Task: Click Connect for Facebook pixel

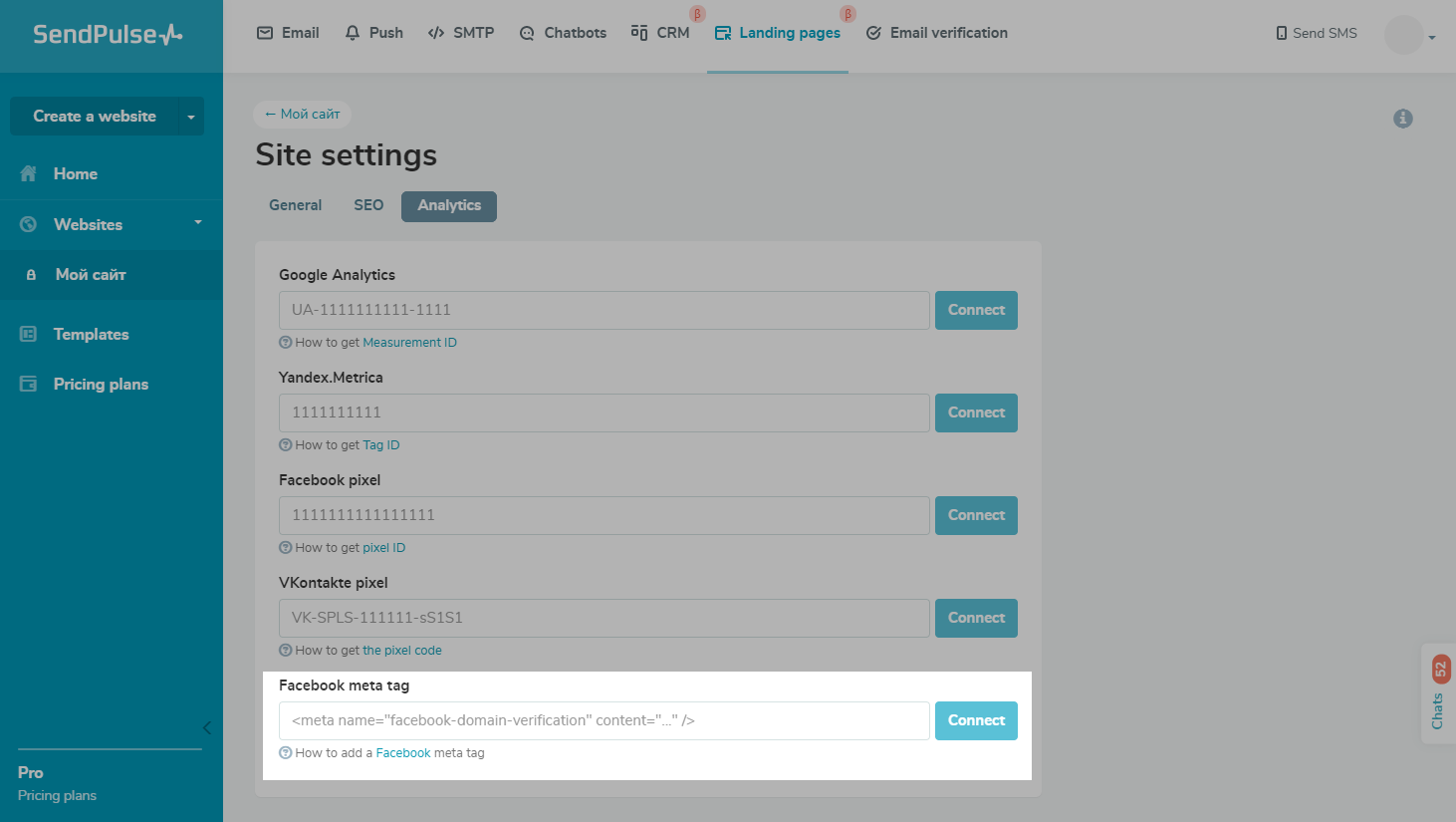Action: pos(976,515)
